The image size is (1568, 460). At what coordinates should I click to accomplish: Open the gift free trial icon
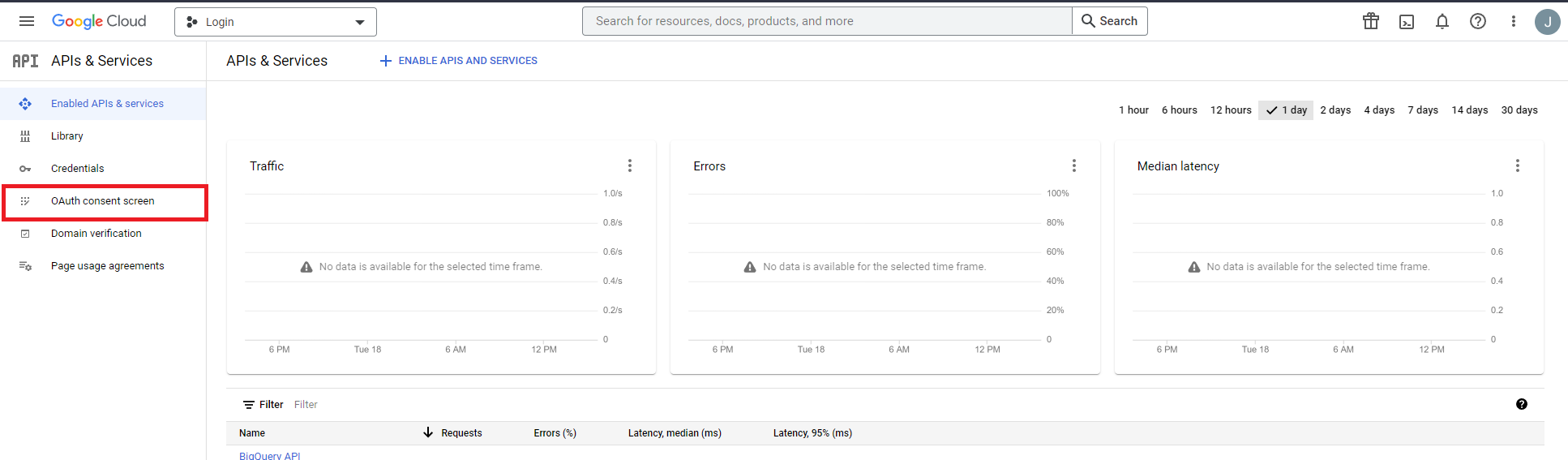(1371, 21)
